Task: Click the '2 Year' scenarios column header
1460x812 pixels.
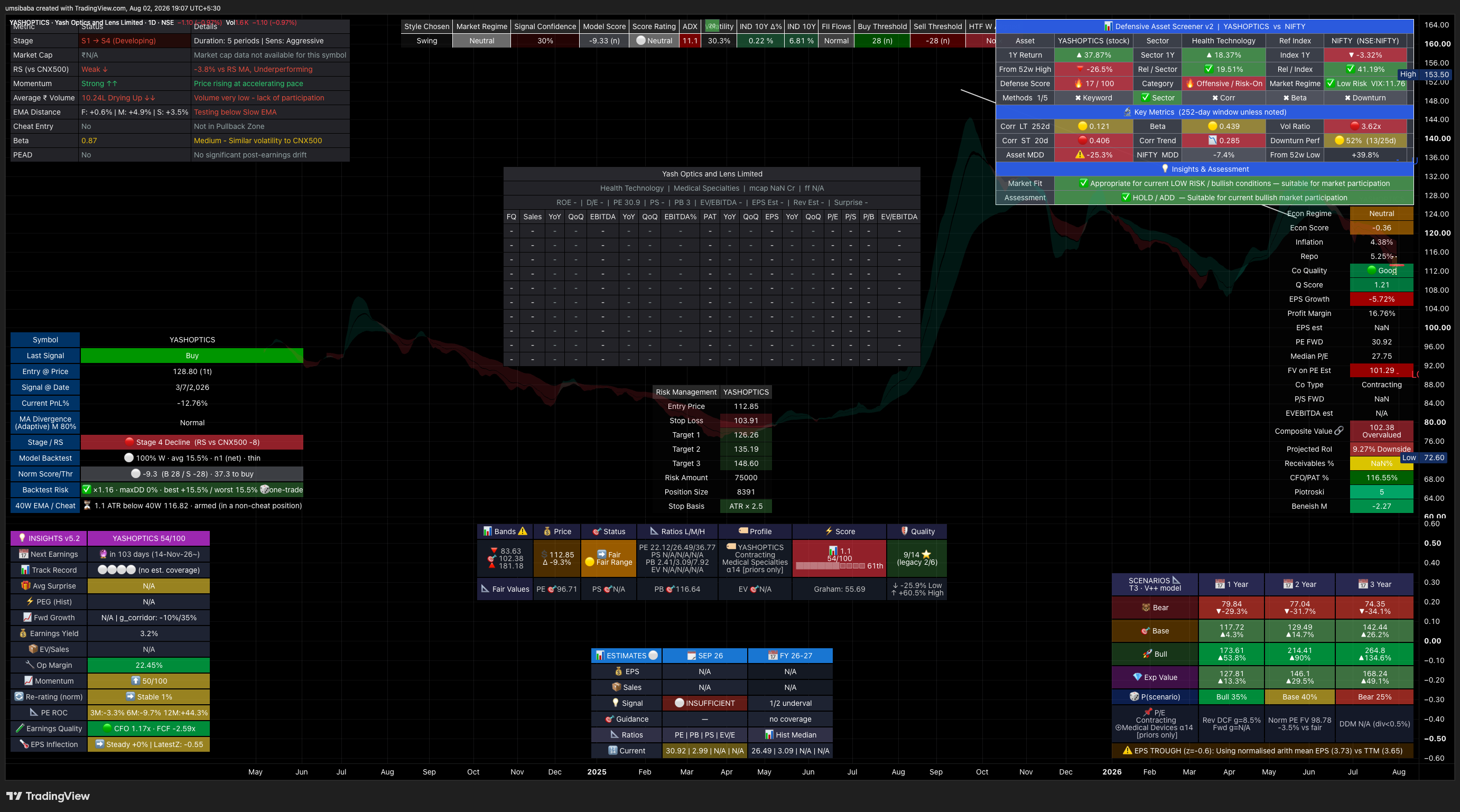Action: [x=1300, y=584]
